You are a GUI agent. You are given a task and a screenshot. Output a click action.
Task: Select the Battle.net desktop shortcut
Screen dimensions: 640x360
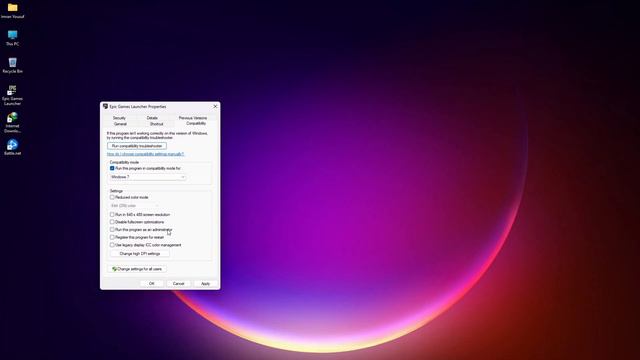coord(12,147)
